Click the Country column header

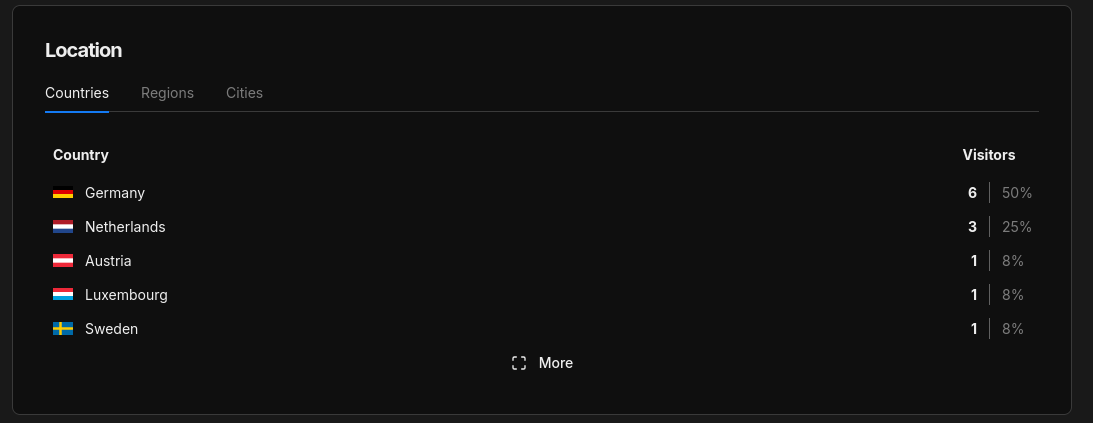point(81,155)
